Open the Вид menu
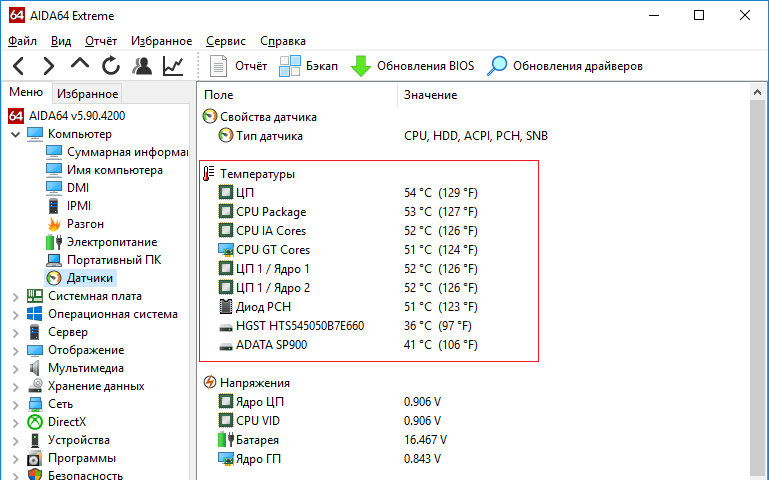 point(61,41)
